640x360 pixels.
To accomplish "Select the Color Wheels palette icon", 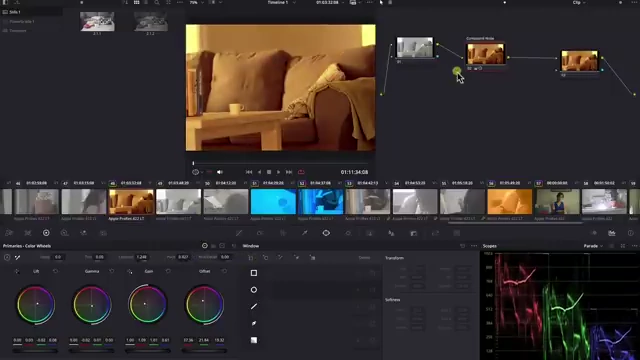I will tap(46, 233).
